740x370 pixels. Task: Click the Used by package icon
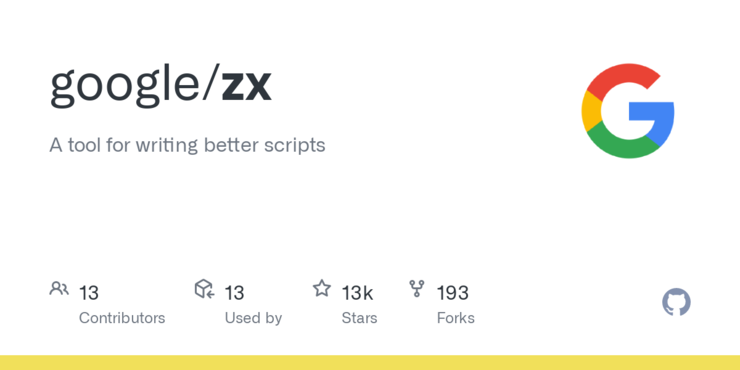pos(204,288)
